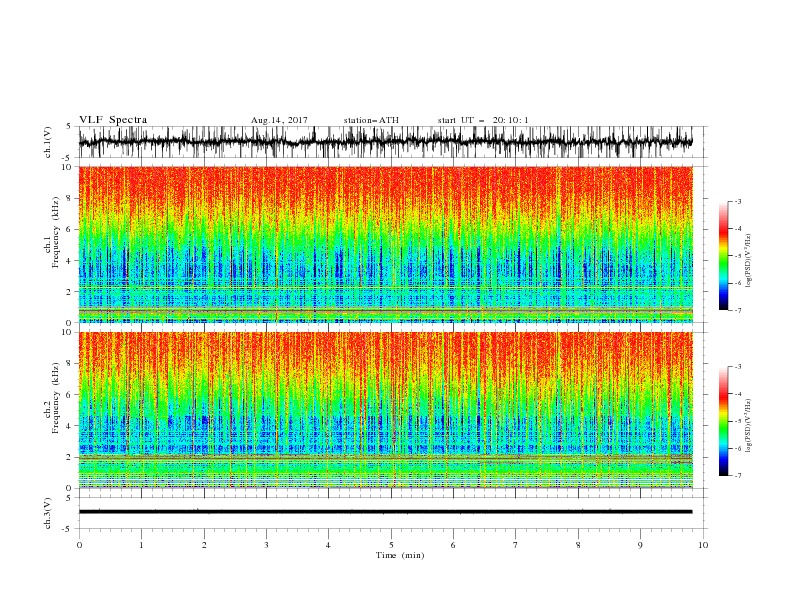Click the "VLF Spectra" title text
This screenshot has width=792, height=612.
click(x=113, y=120)
